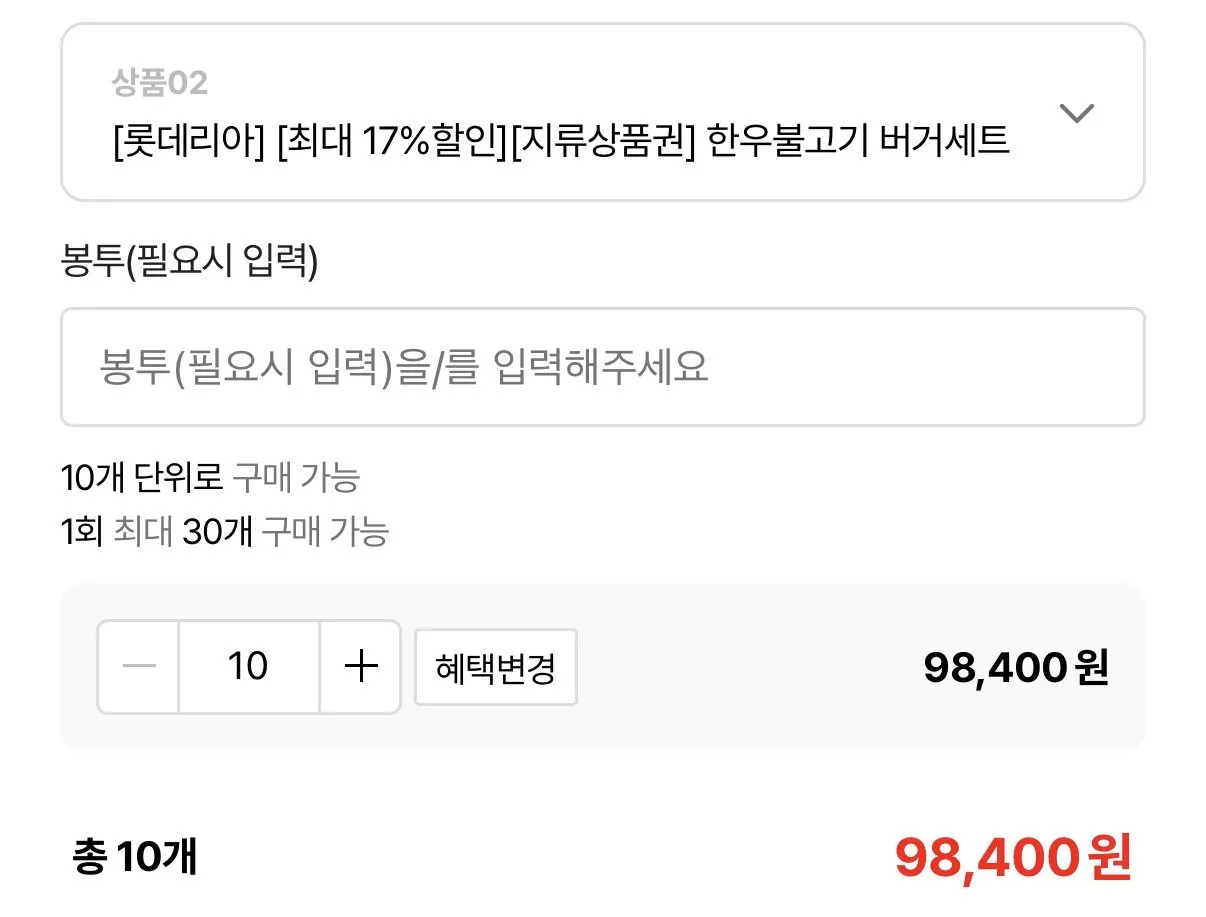Click the 봉투(필요시 입력) field label
The width and height of the screenshot is (1206, 917).
pyautogui.click(x=189, y=262)
